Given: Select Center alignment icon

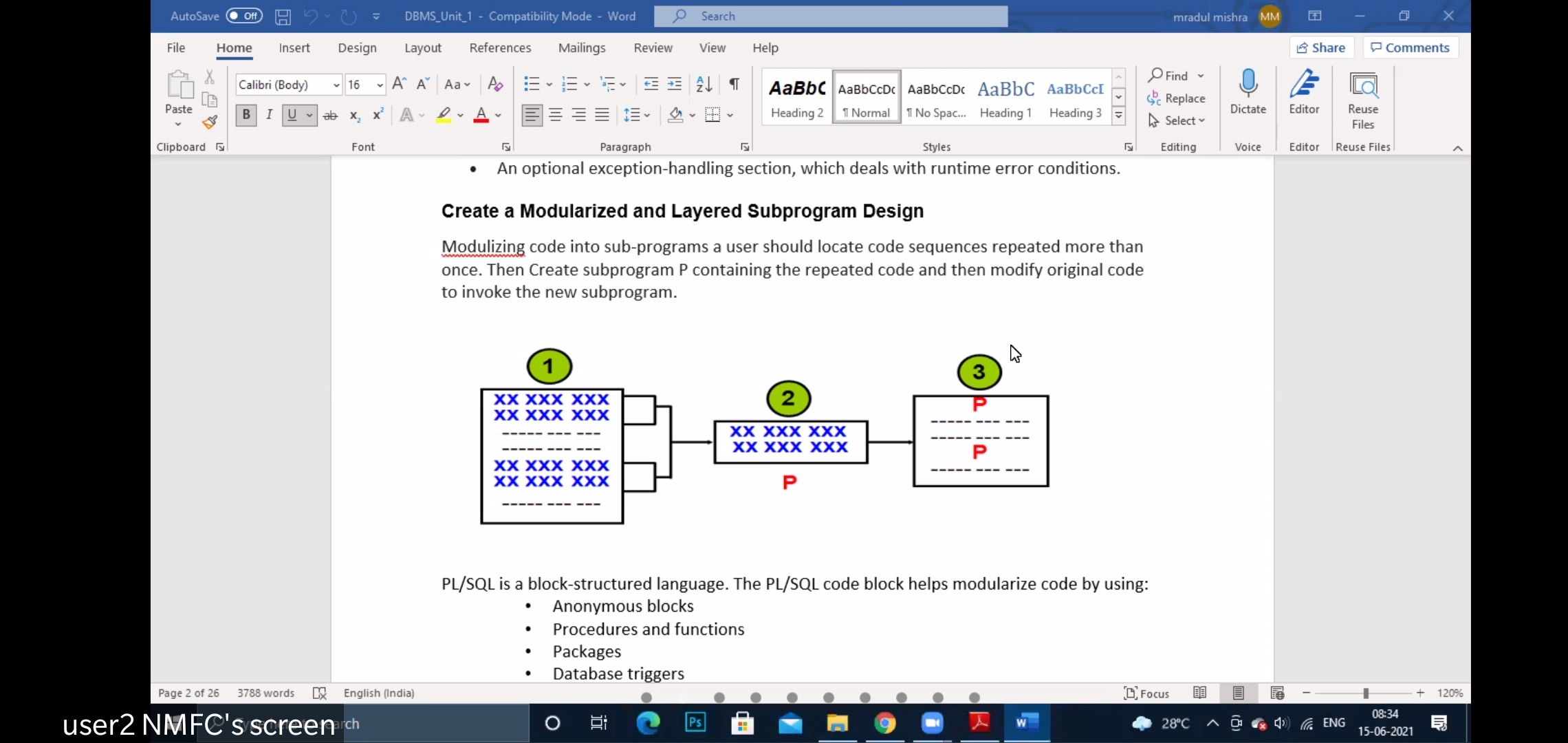Looking at the screenshot, I should tap(556, 115).
